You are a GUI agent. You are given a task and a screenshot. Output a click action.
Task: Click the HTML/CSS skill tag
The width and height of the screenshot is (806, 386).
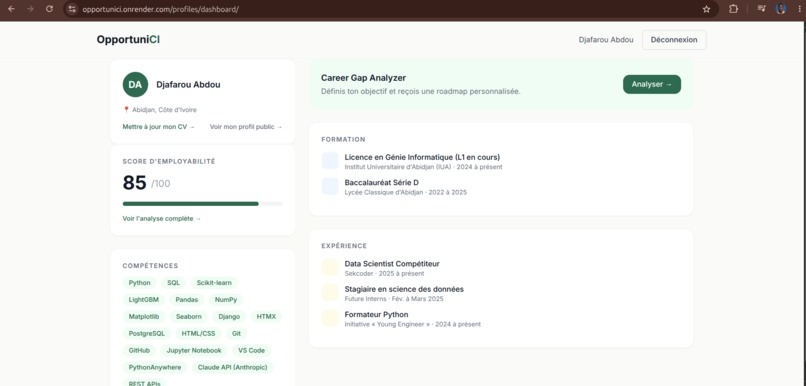pos(198,334)
